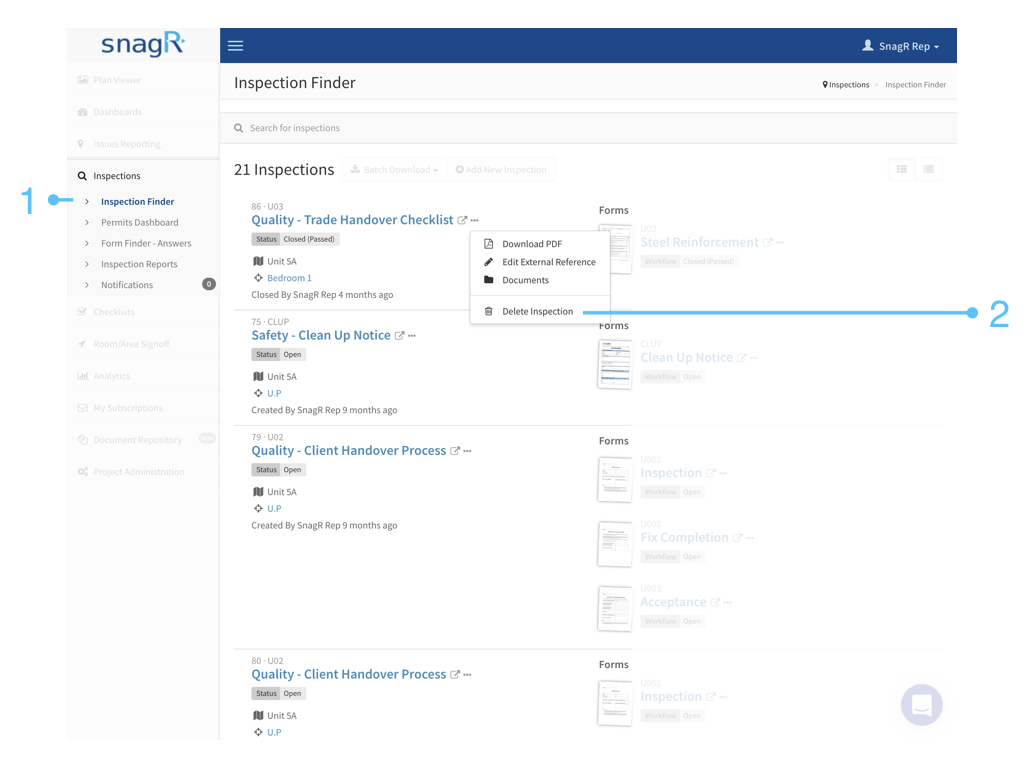This screenshot has height=768, width=1024.
Task: Click the Bedroom 1 location link
Action: point(289,278)
